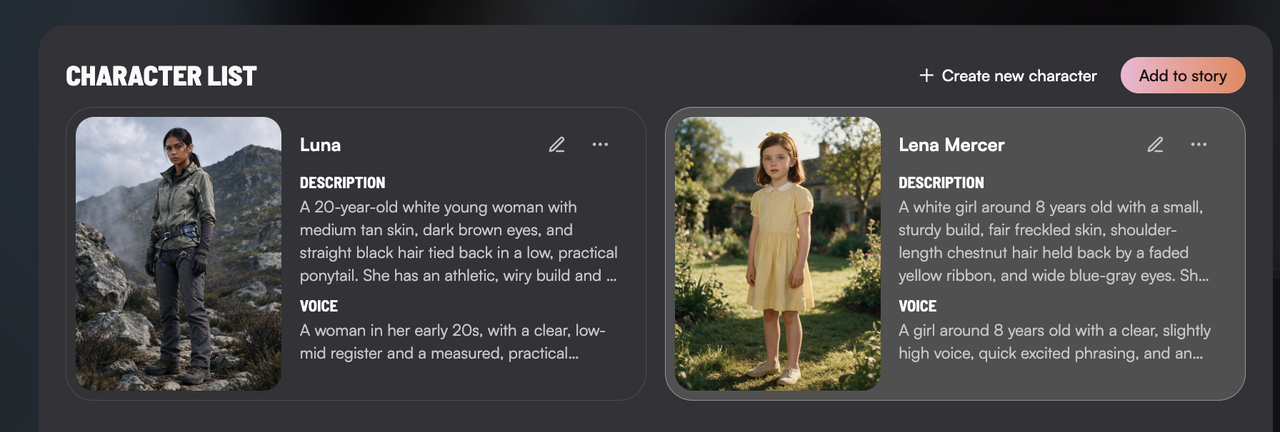Open Luna's portrait thumbnail
Screen dimensions: 1280x432
[x=179, y=254]
